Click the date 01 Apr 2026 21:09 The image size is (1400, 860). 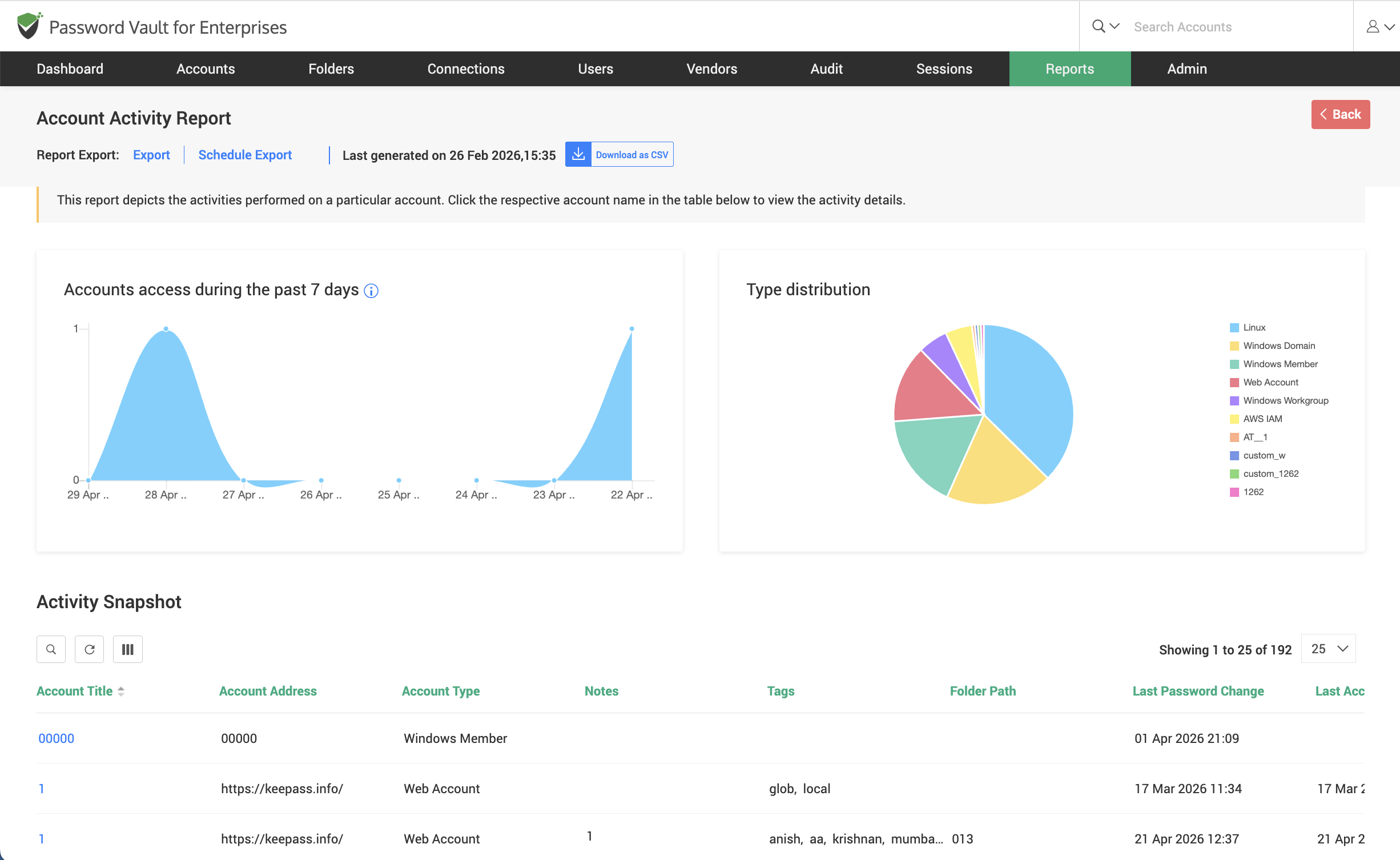(1186, 738)
